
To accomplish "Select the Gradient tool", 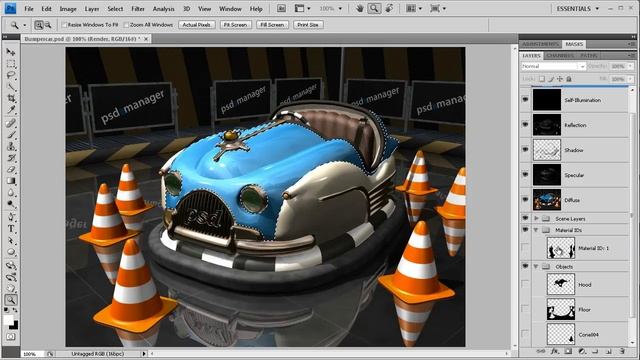I will (11, 181).
